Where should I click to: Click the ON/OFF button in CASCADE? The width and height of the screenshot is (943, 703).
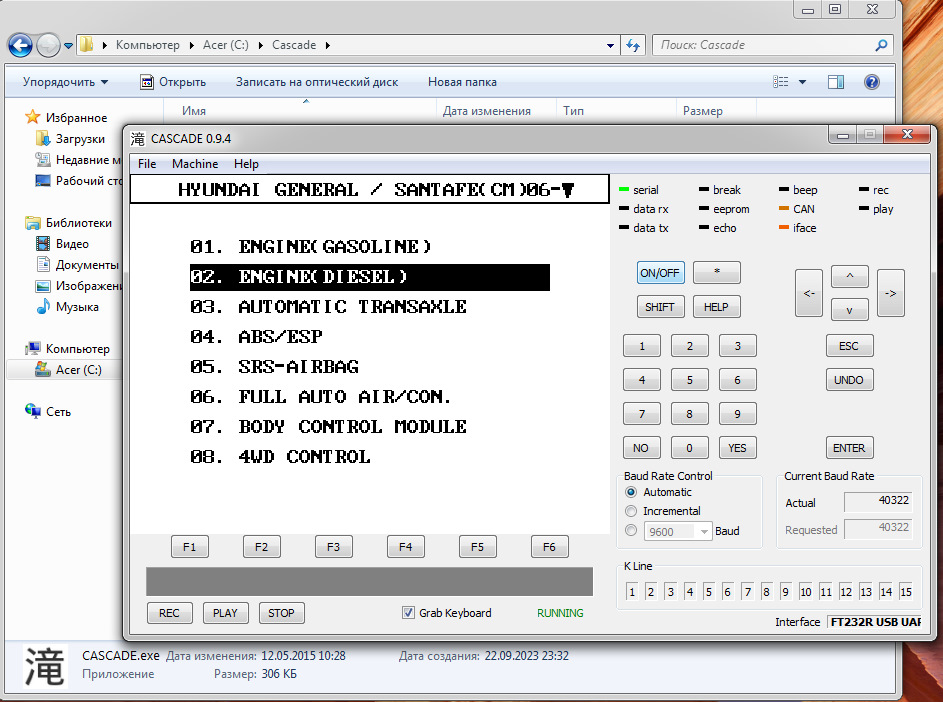[x=660, y=273]
